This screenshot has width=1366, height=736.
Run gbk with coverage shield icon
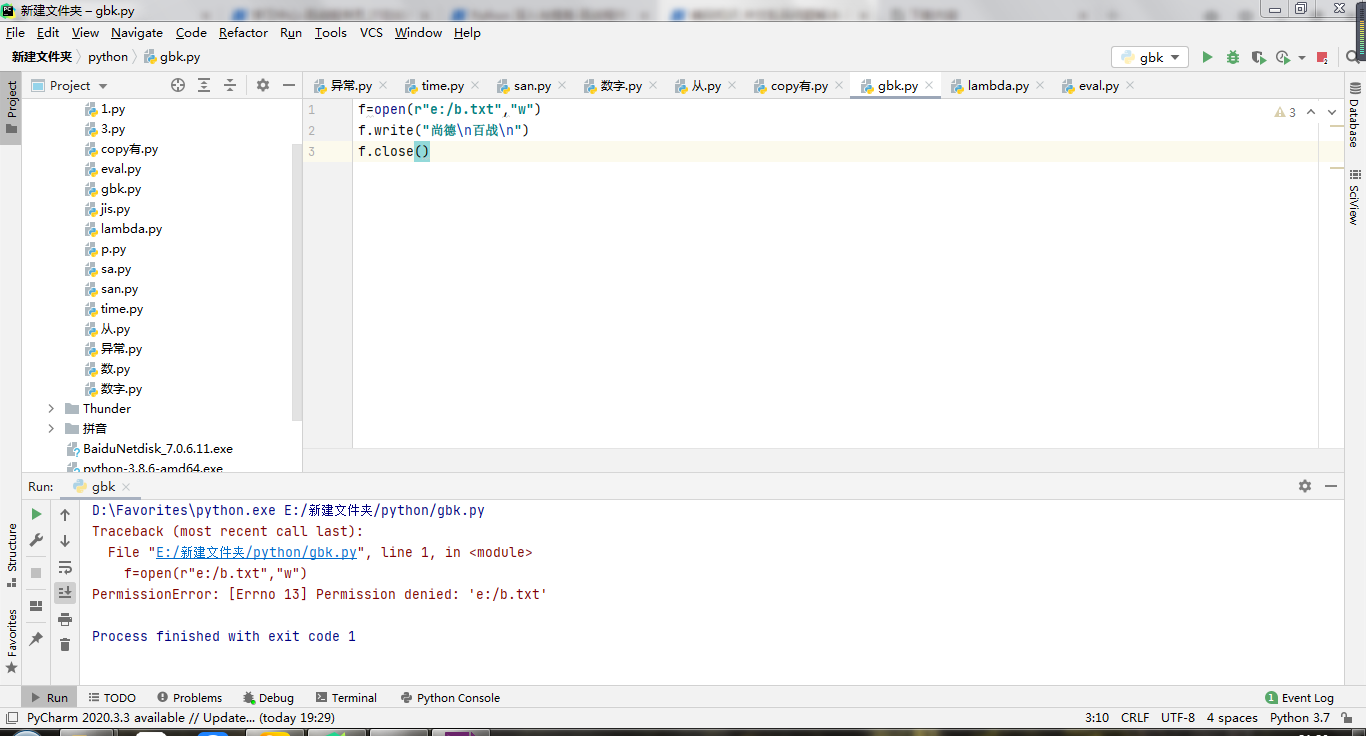pos(1258,58)
